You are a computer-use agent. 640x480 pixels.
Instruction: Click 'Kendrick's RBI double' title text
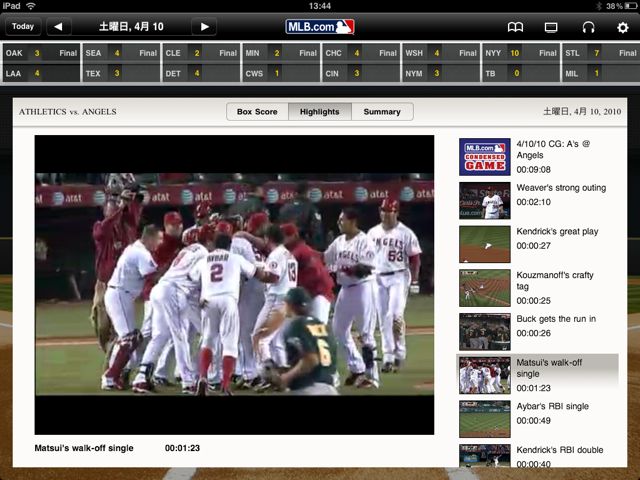pos(560,450)
